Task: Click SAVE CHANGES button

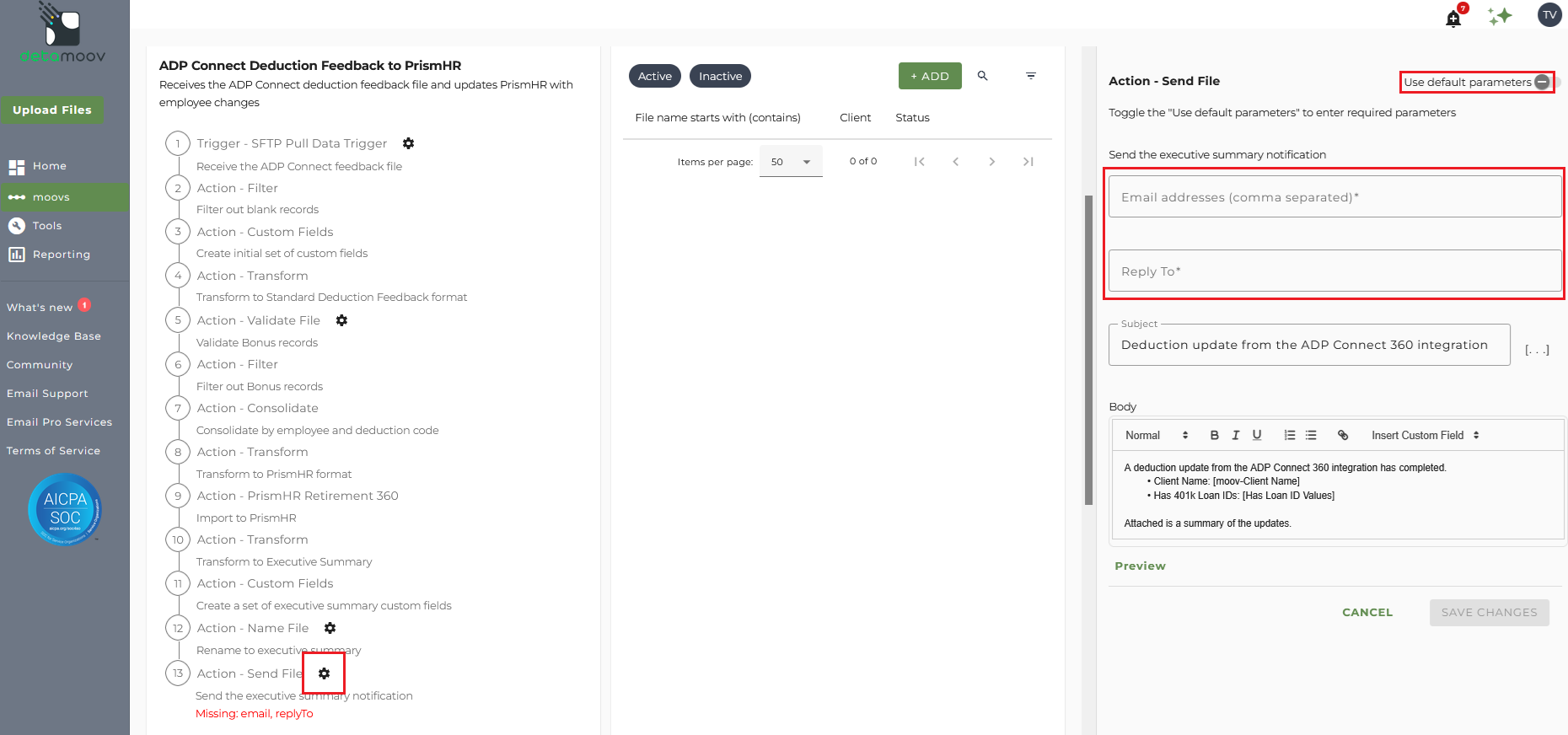Action: [x=1490, y=613]
